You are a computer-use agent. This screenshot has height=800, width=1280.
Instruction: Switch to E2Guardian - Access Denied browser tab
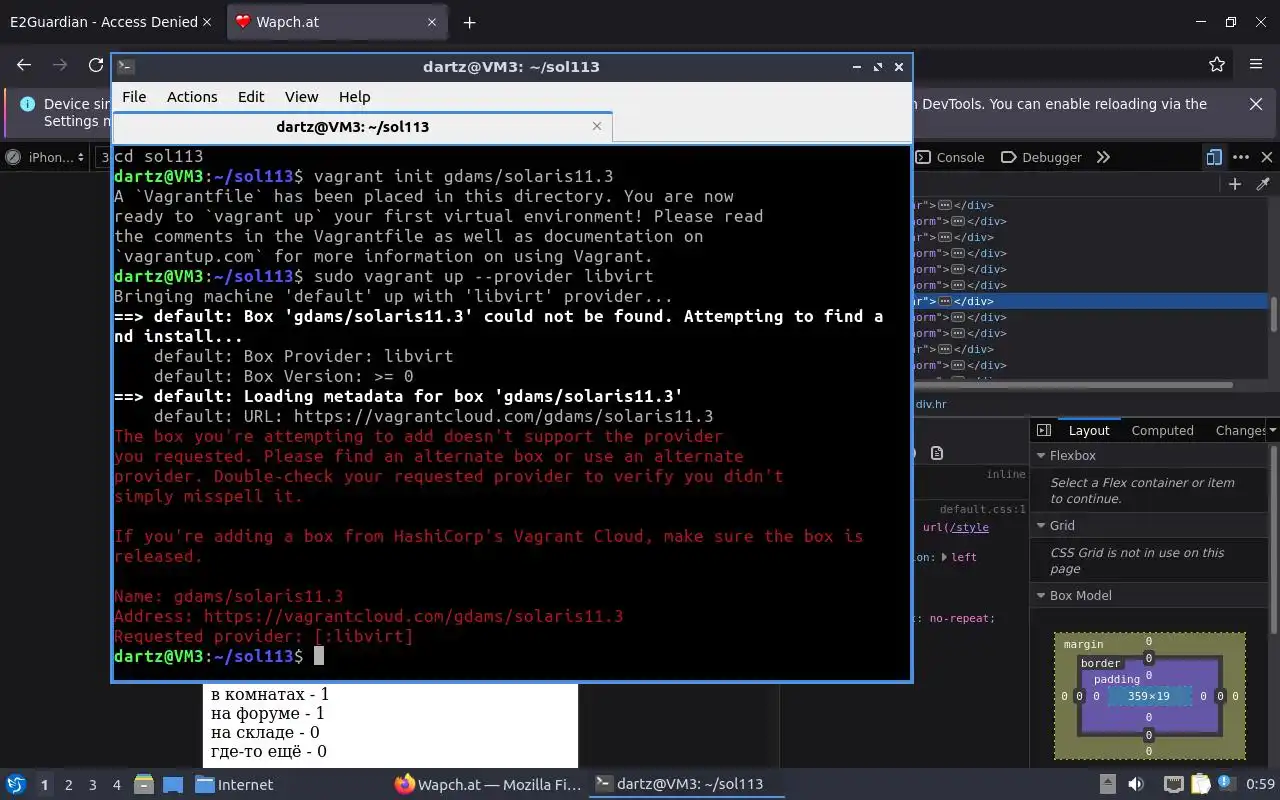tap(104, 22)
